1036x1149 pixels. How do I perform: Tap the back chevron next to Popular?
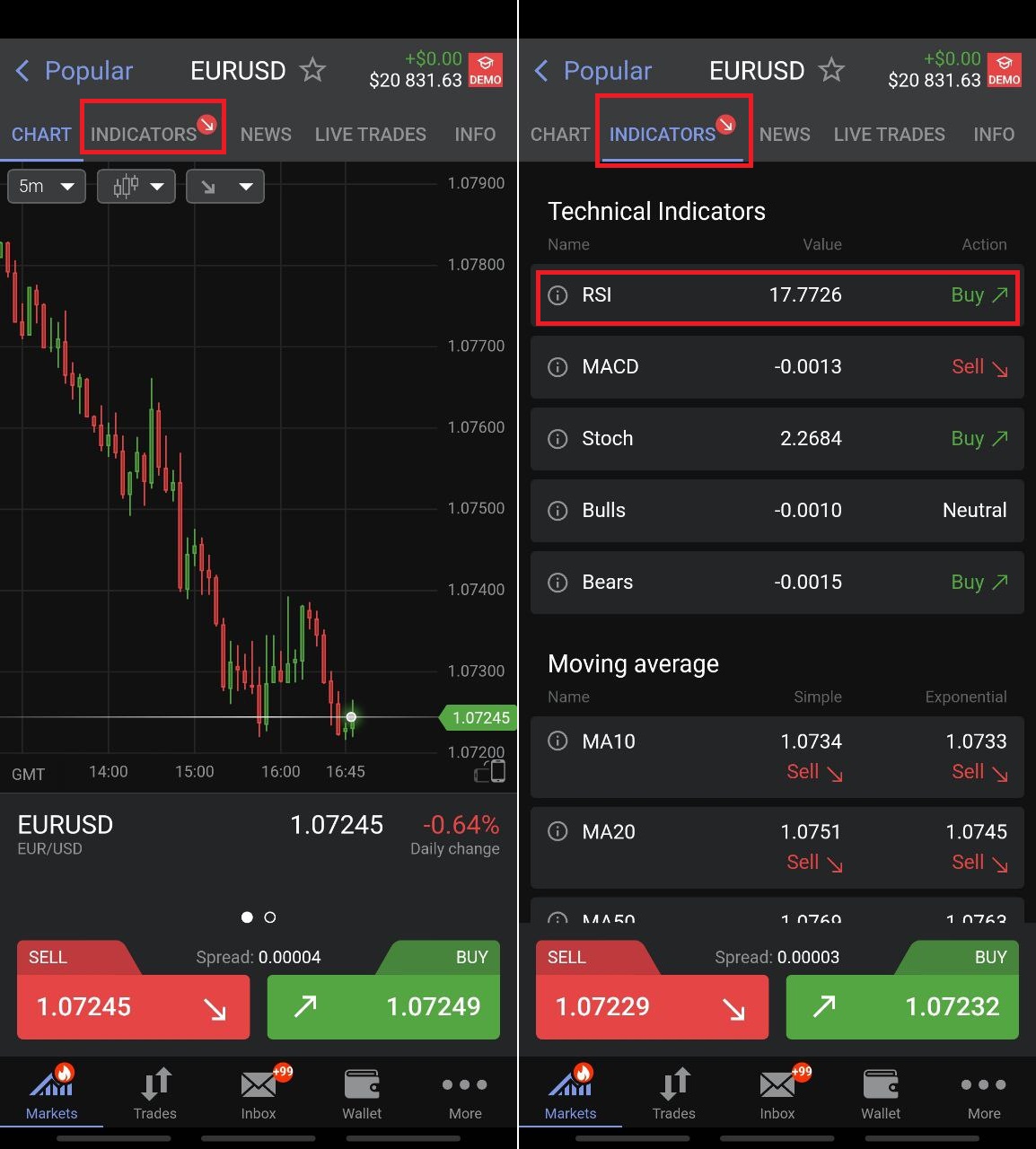tap(22, 70)
